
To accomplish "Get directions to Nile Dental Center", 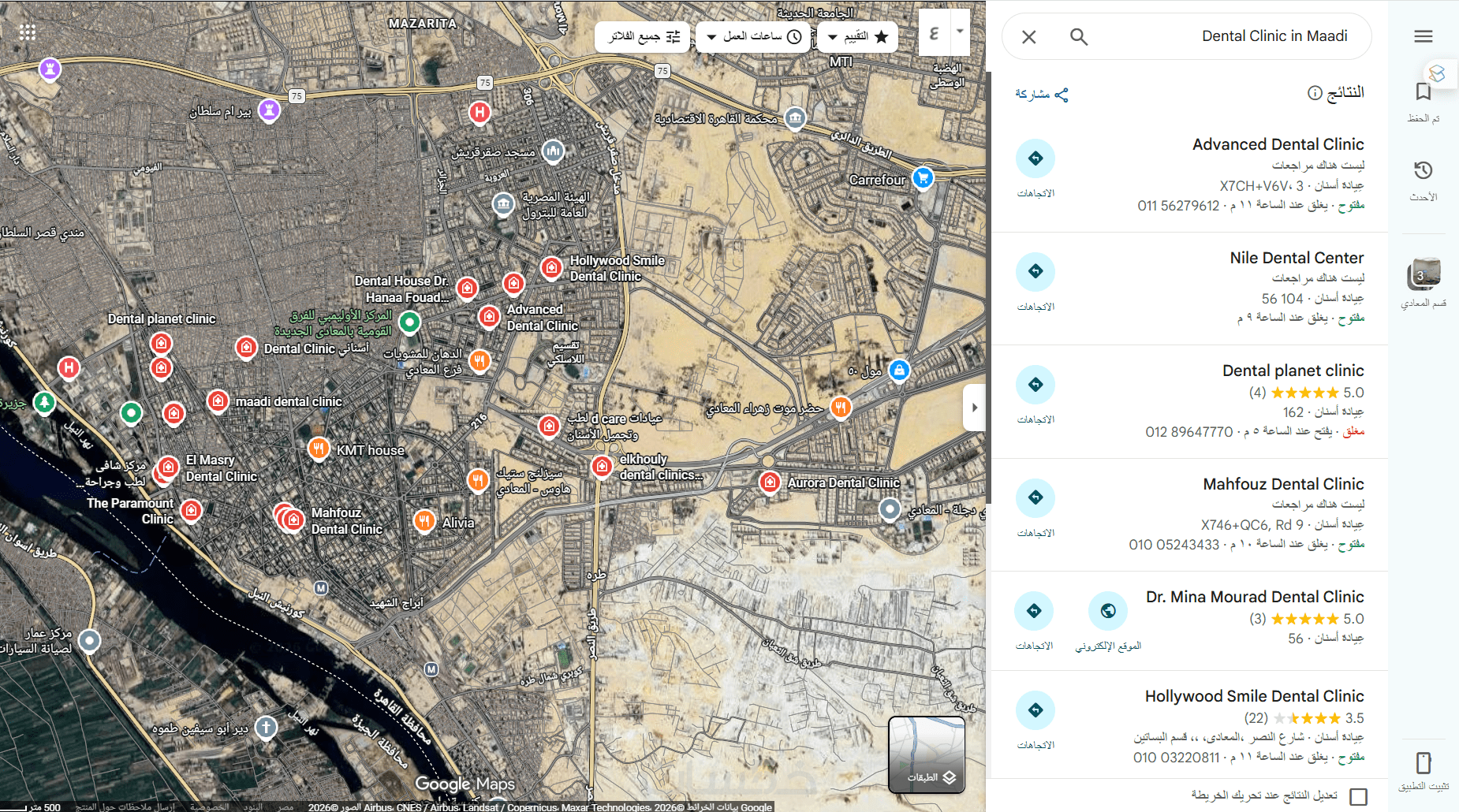I will click(x=1035, y=271).
